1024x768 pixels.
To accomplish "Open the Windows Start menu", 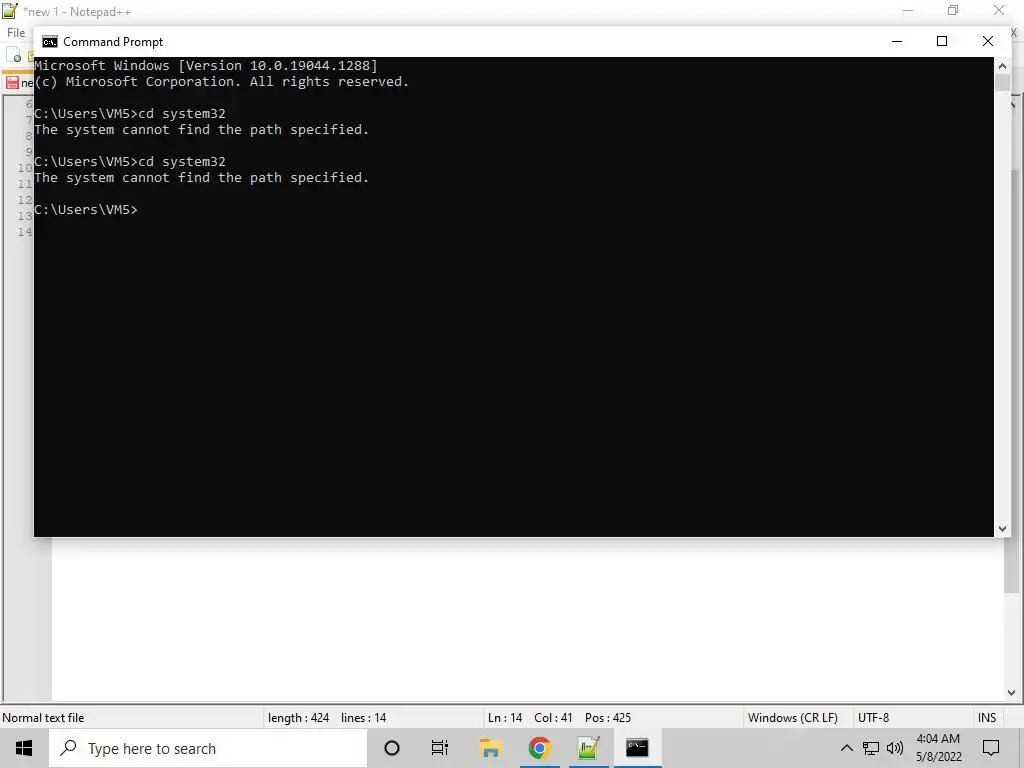I will point(24,748).
